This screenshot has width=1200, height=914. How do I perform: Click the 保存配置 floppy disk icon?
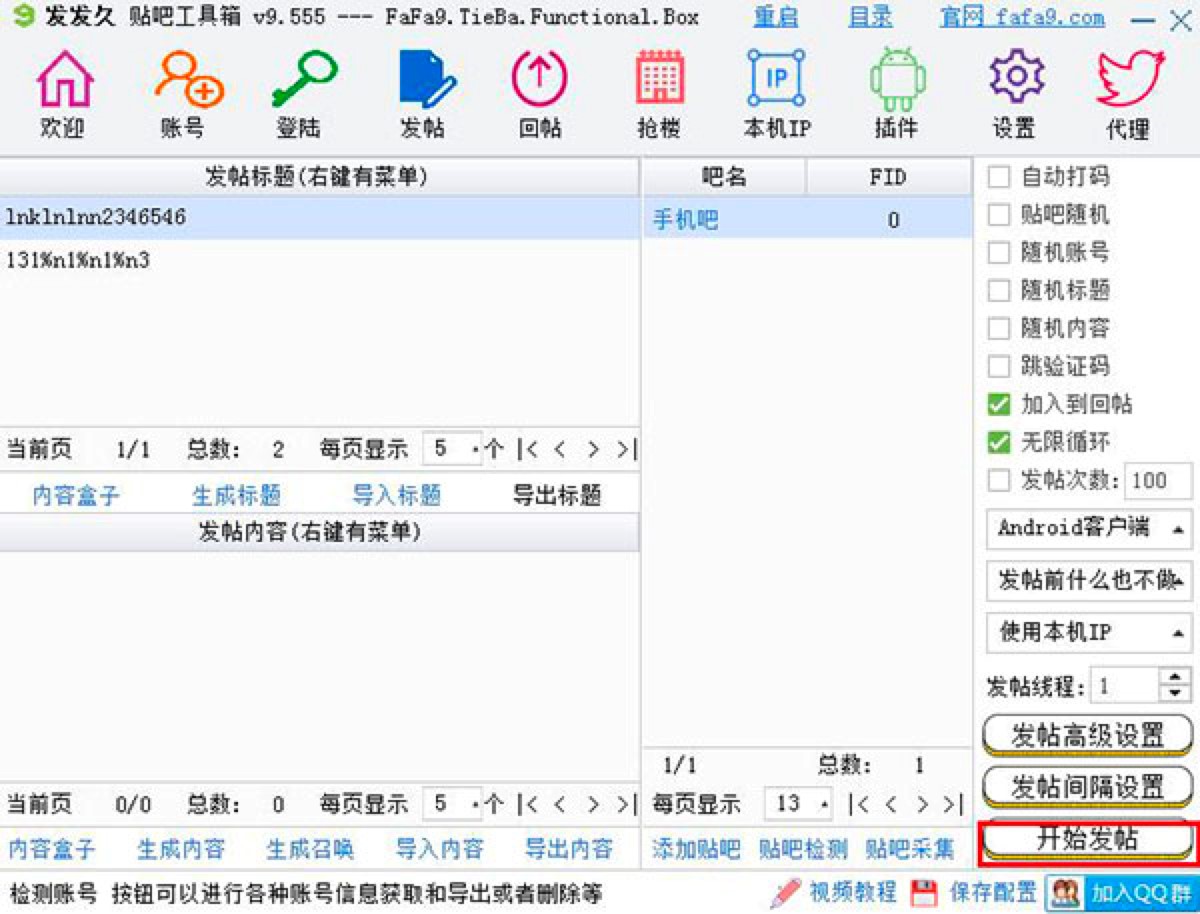tap(925, 891)
